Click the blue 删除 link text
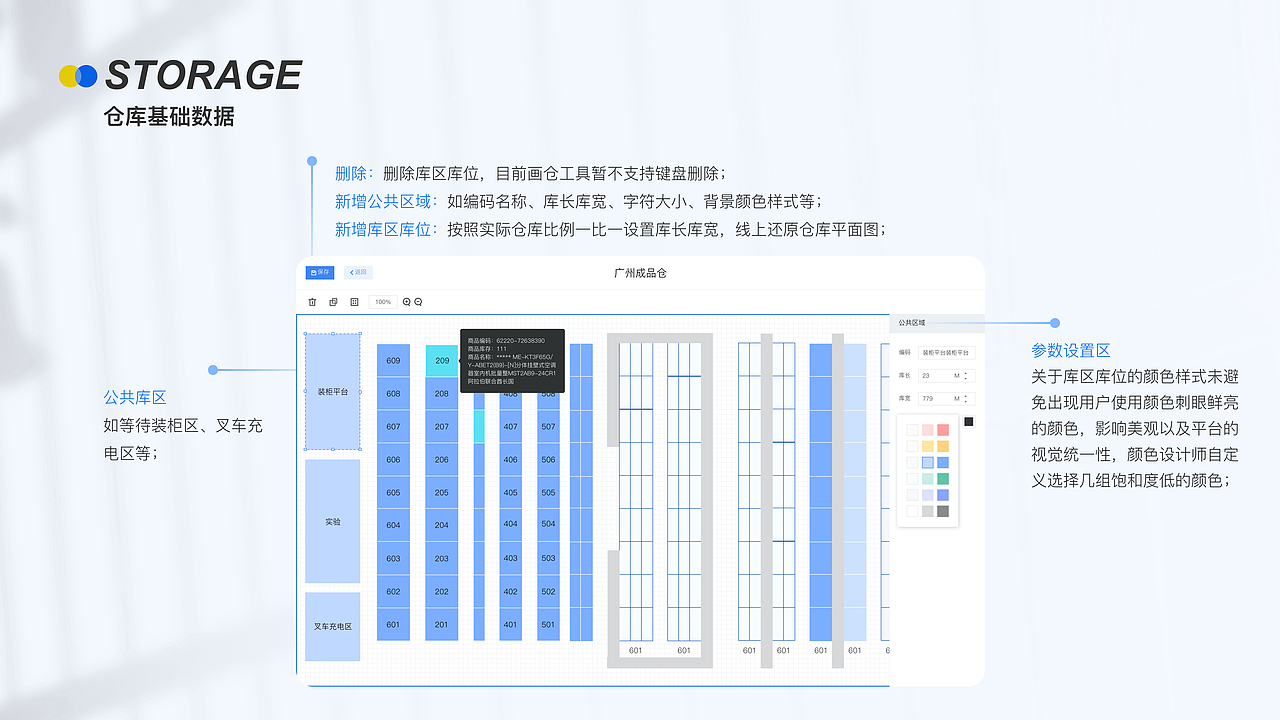This screenshot has width=1280, height=720. pyautogui.click(x=348, y=173)
